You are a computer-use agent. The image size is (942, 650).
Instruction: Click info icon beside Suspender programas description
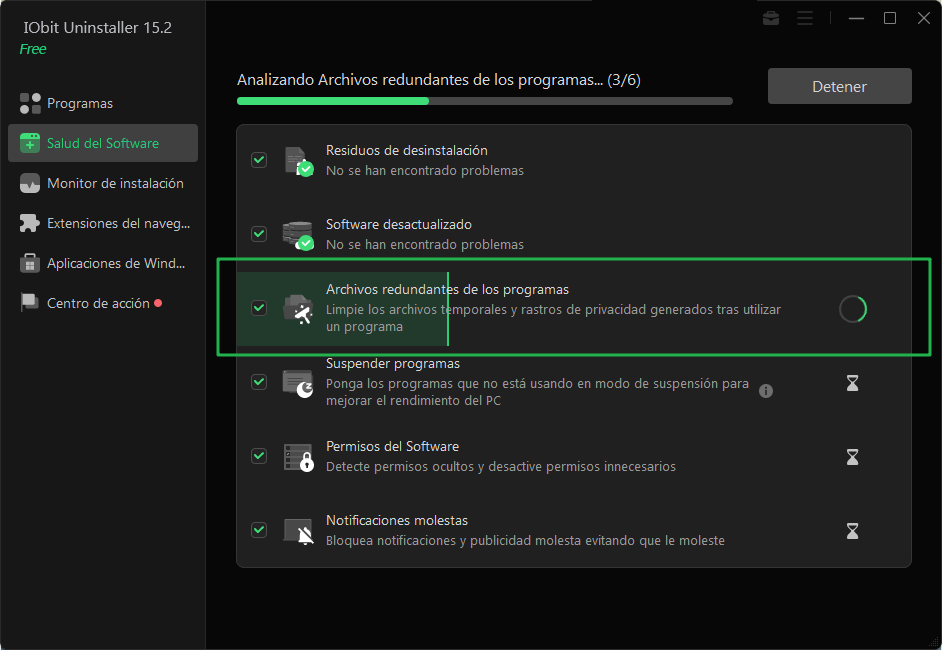766,391
